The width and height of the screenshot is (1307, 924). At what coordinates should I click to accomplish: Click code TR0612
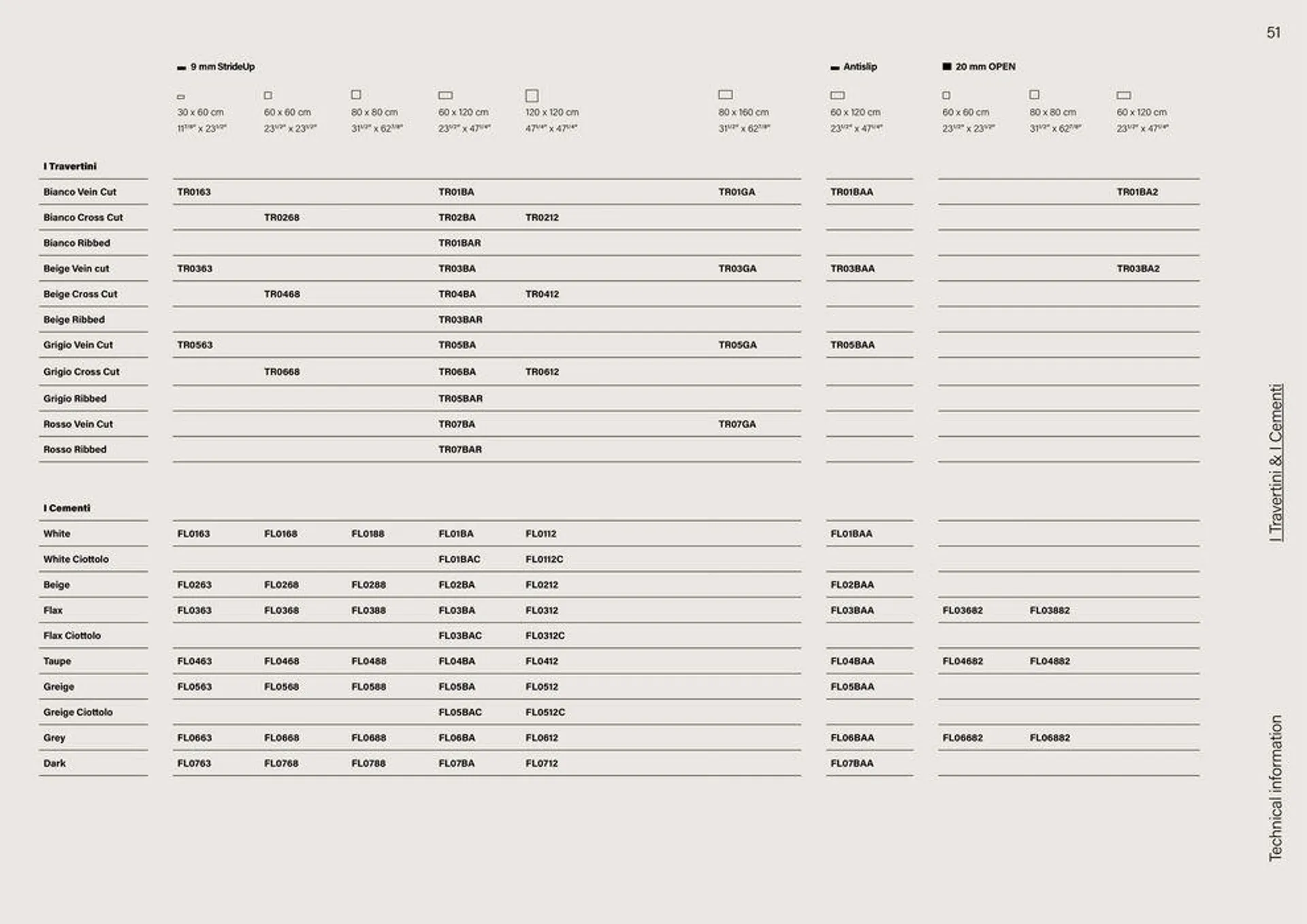[x=543, y=372]
